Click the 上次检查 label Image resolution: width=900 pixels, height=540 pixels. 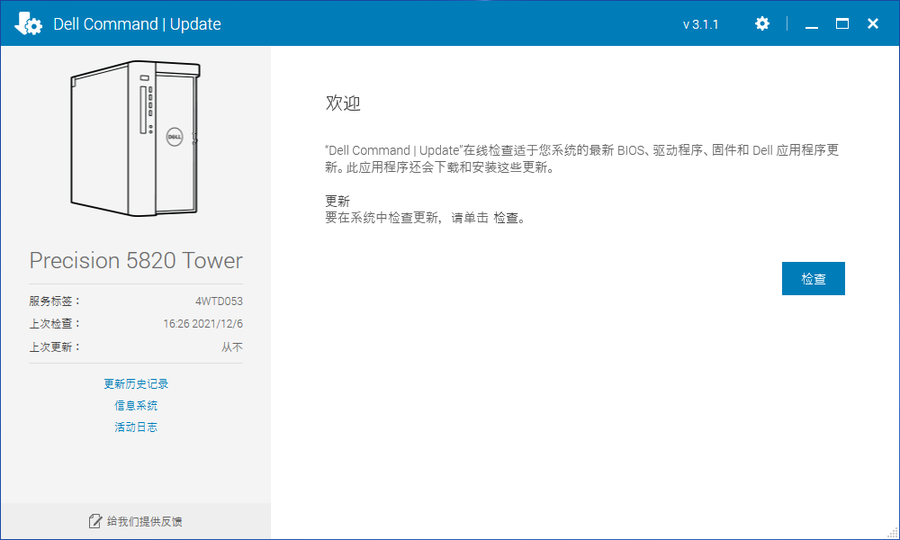coord(55,324)
